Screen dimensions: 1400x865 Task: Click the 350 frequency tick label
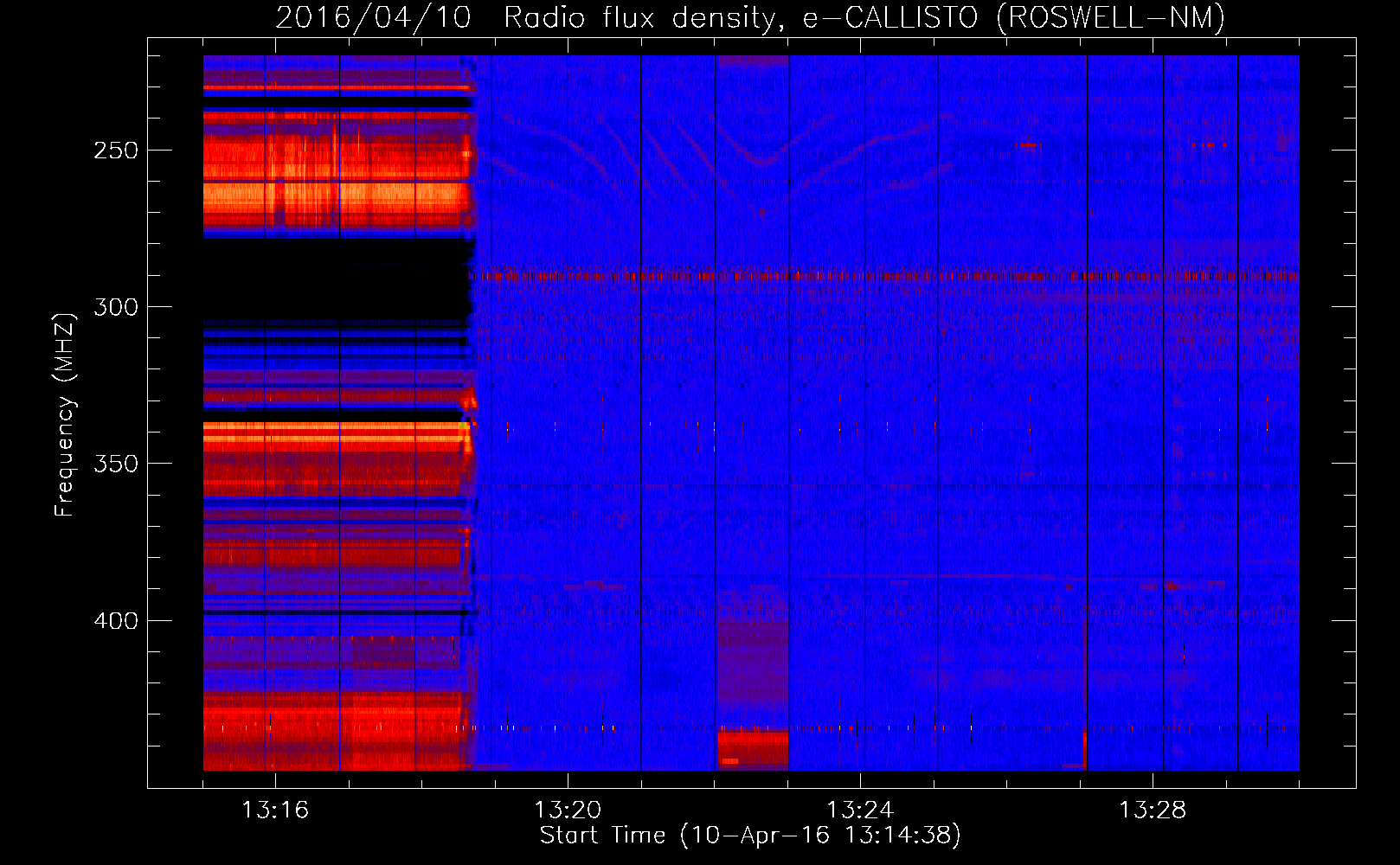tap(116, 464)
